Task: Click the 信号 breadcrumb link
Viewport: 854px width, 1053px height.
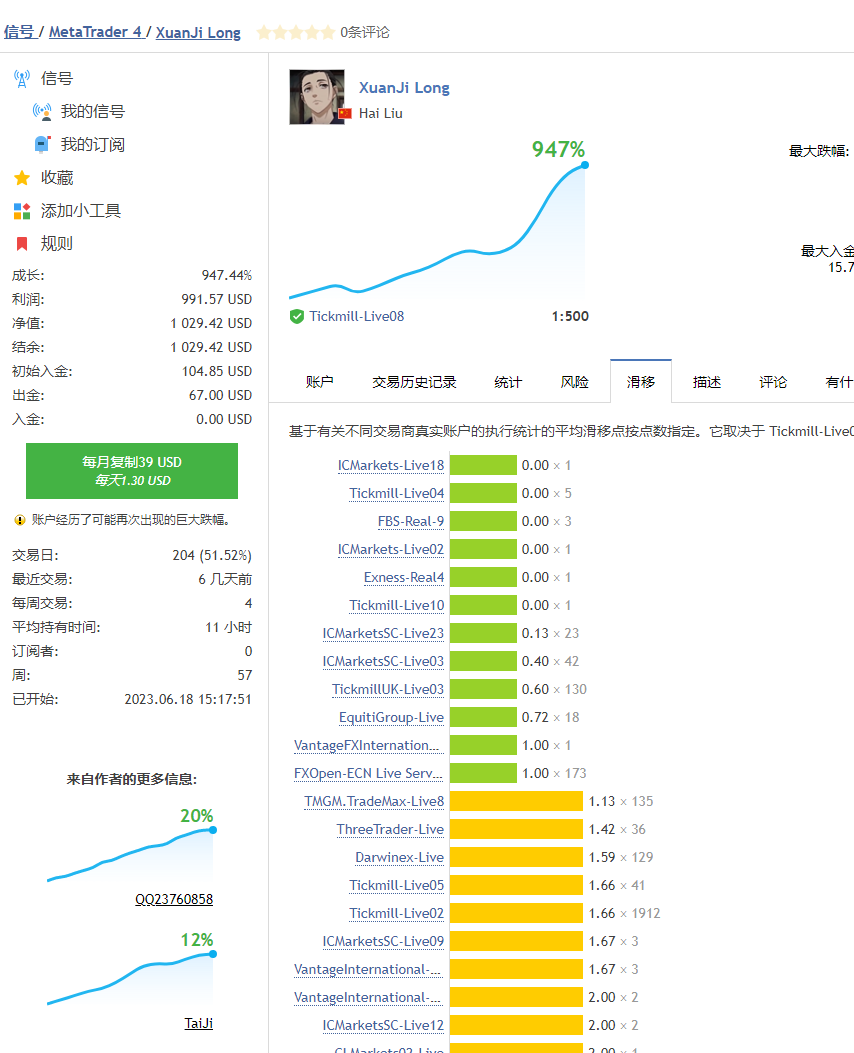Action: (x=19, y=32)
